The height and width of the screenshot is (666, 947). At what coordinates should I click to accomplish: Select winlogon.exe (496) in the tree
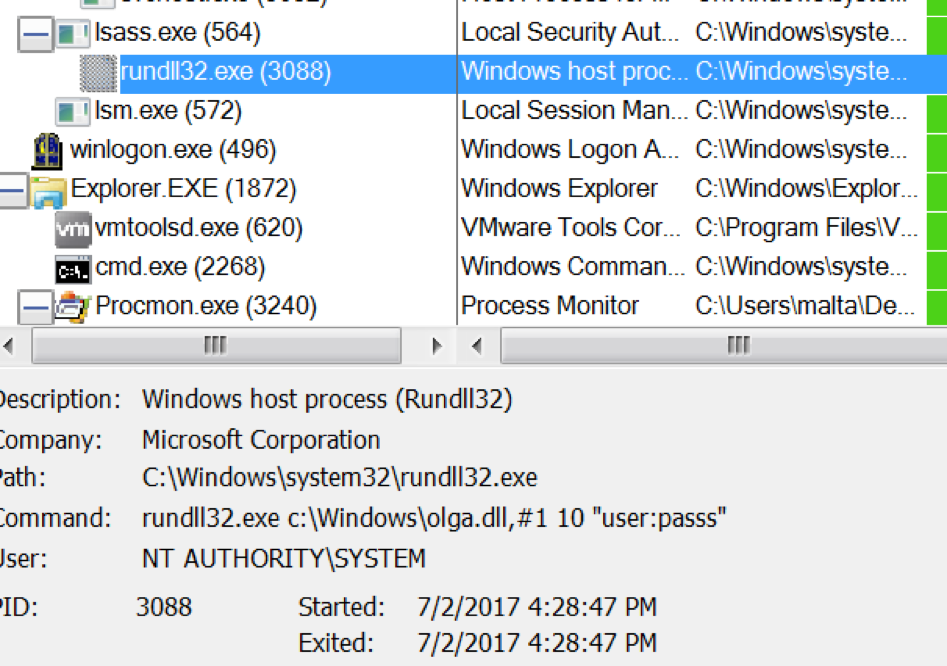pos(173,150)
